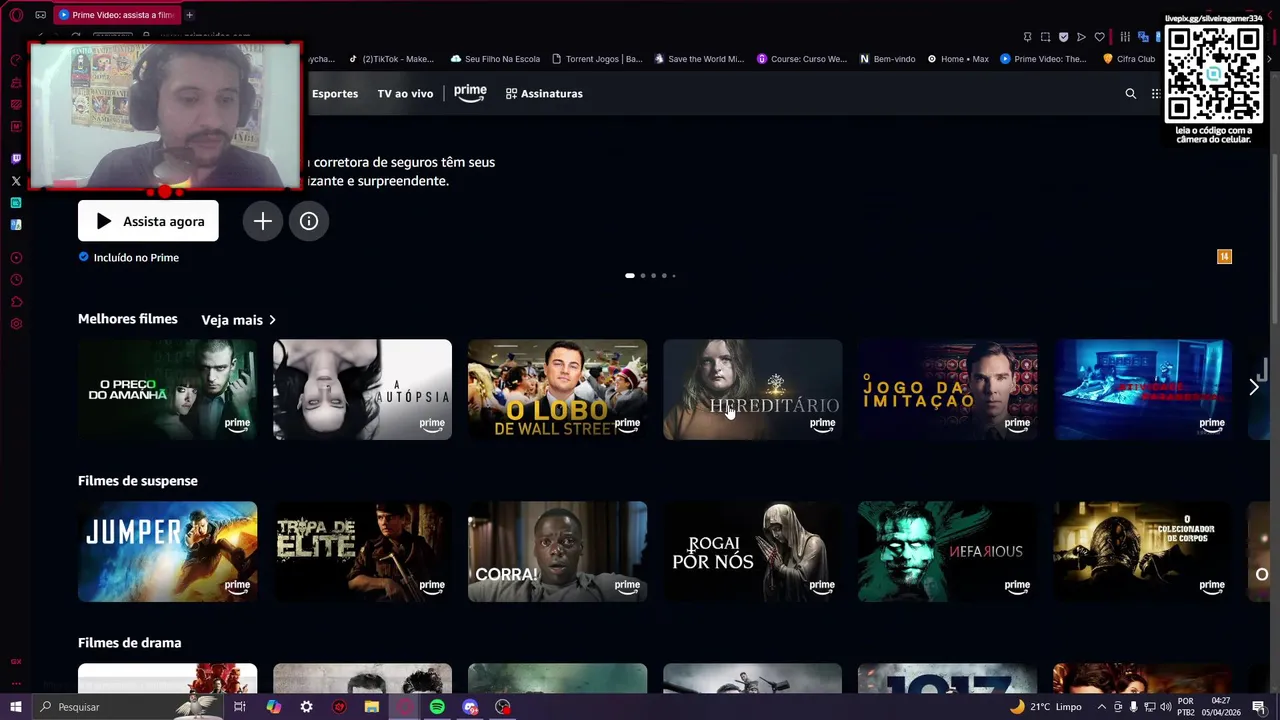Click Assista agora play button

(x=148, y=221)
